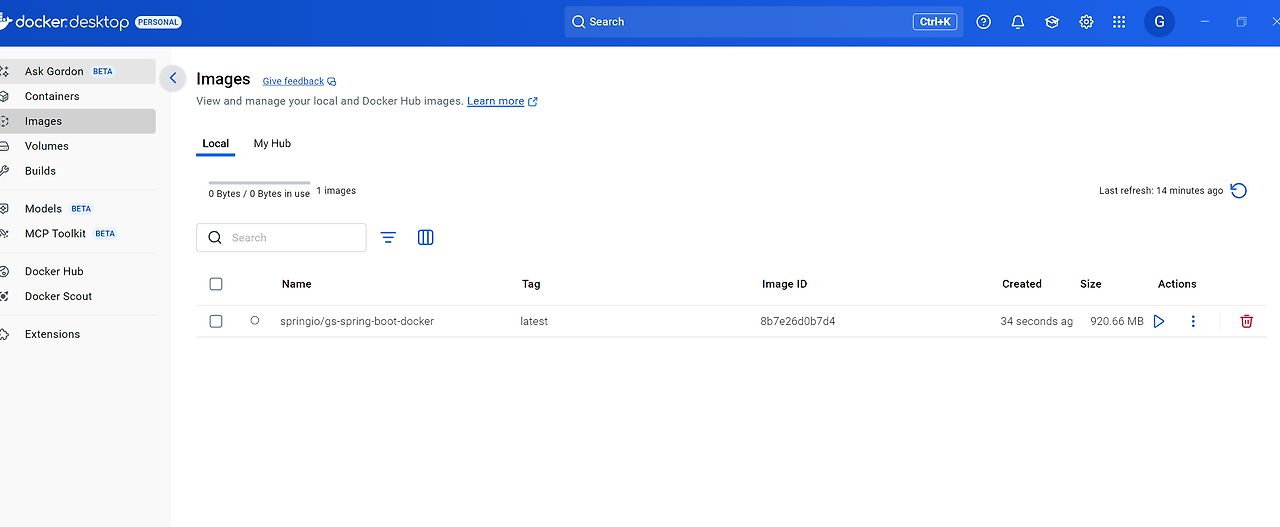The width and height of the screenshot is (1280, 527).
Task: Select all images with header checkbox
Action: 216,284
